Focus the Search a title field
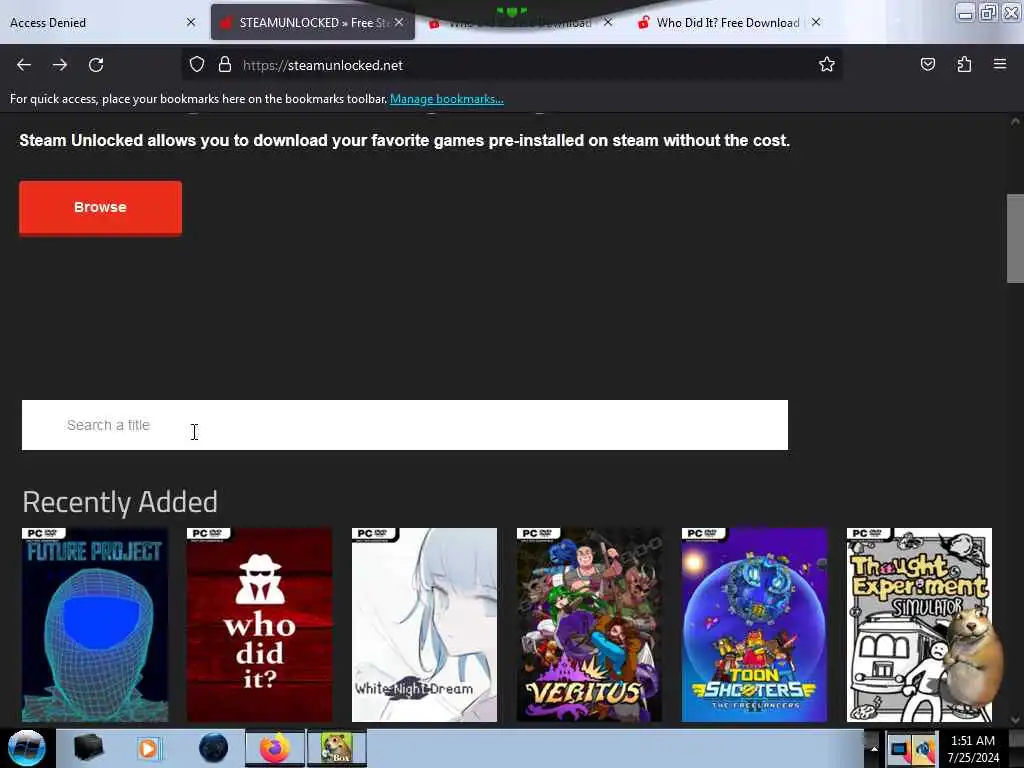Image resolution: width=1024 pixels, height=768 pixels. [405, 425]
